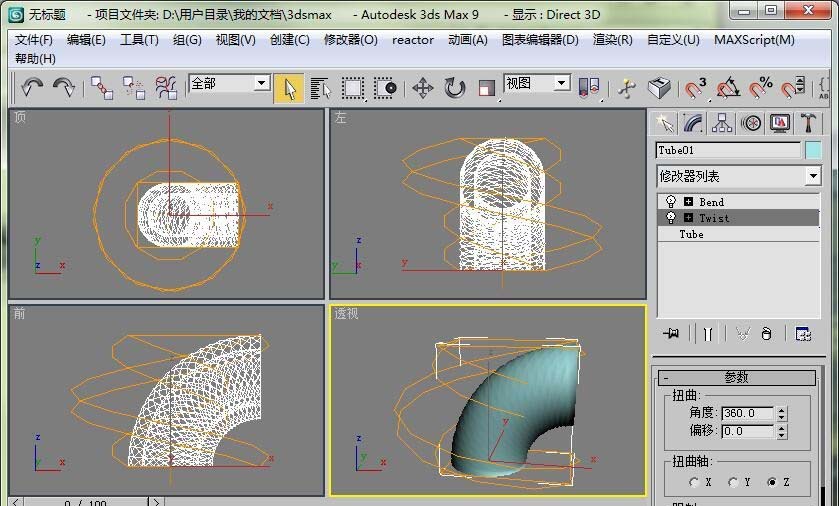The width and height of the screenshot is (839, 506).
Task: Select the Select and Link tool
Action: (102, 88)
